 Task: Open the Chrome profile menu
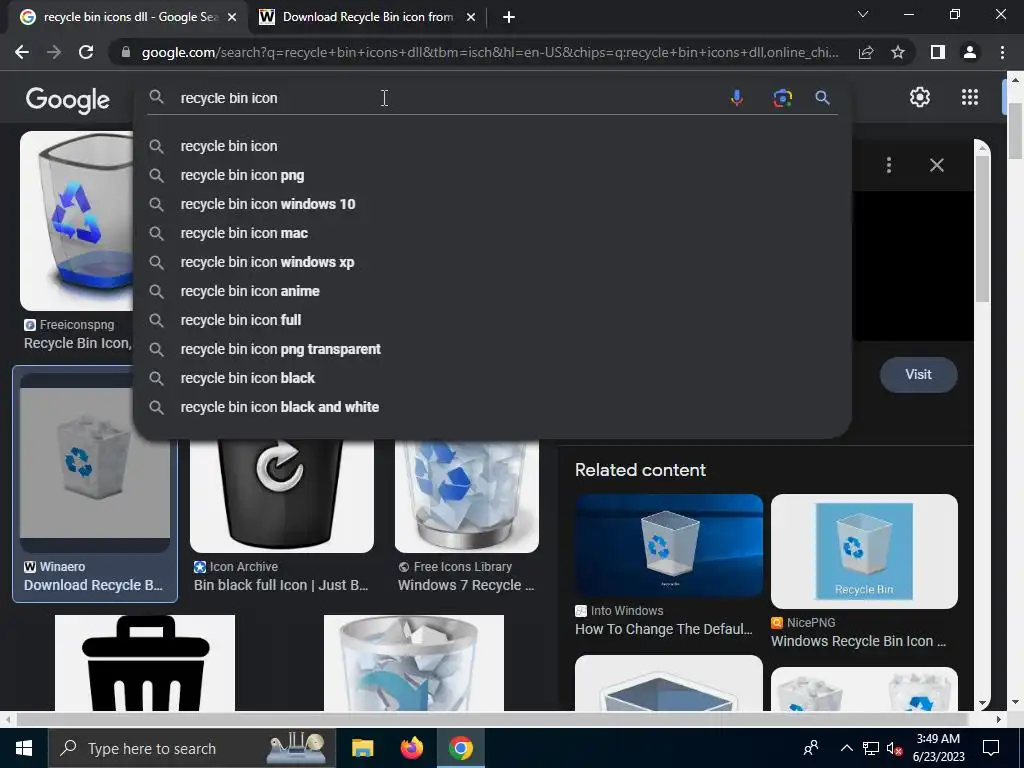(x=970, y=52)
